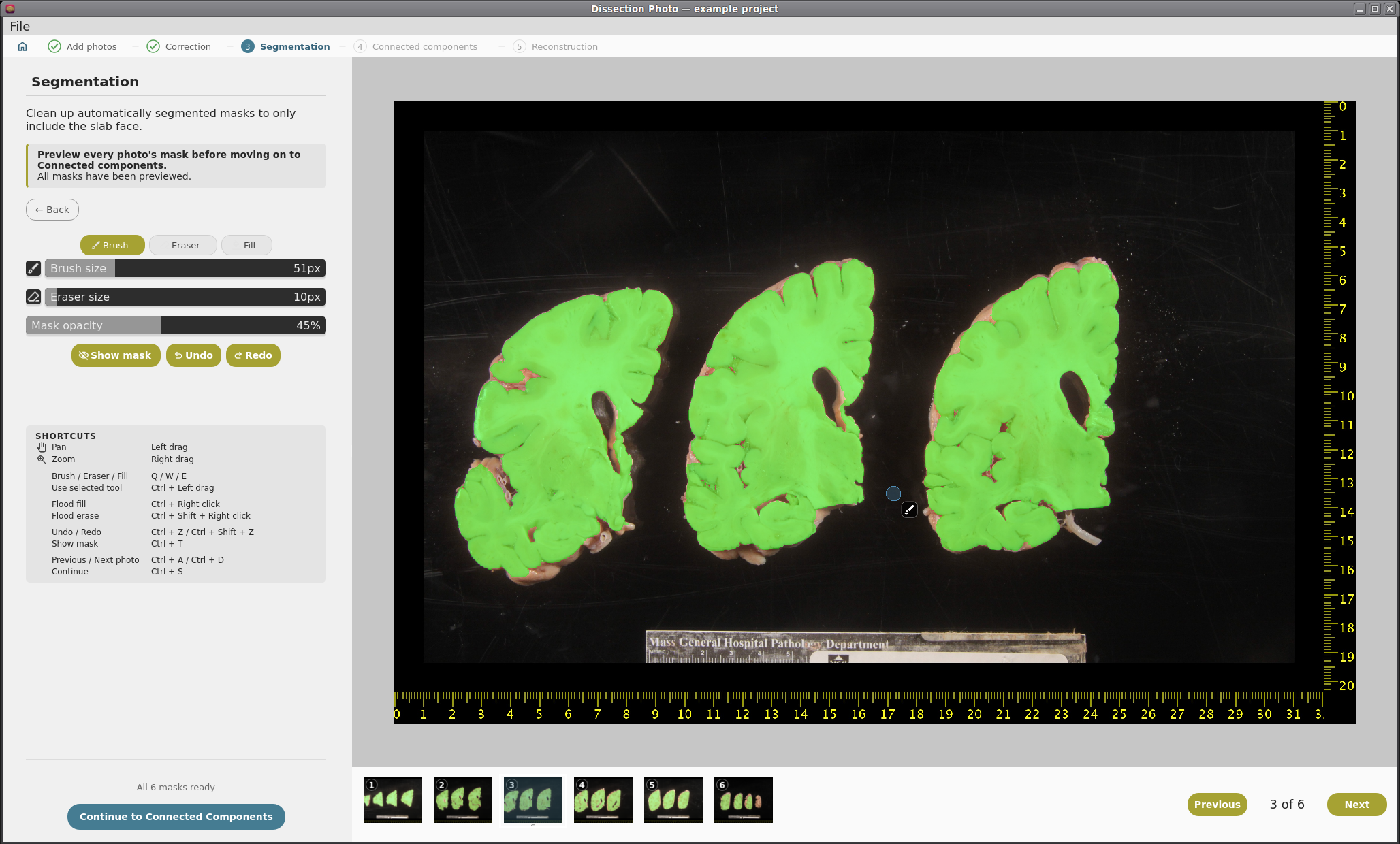The image size is (1400, 844).
Task: Click the Zoom magnifier icon in shortcuts
Action: [42, 459]
